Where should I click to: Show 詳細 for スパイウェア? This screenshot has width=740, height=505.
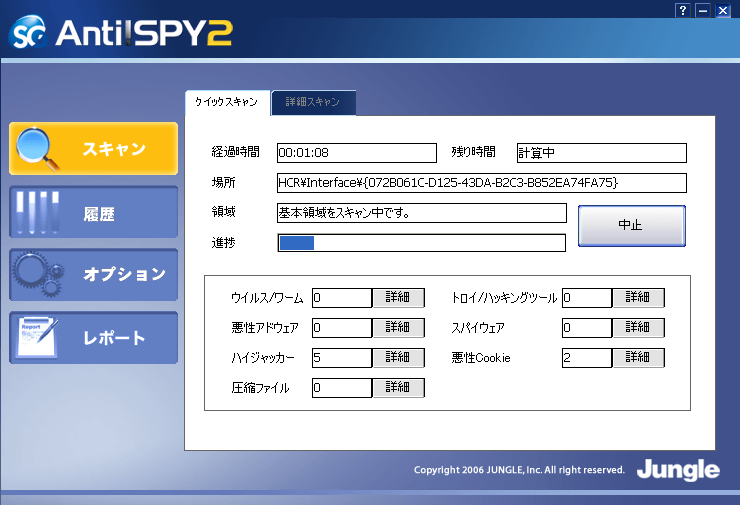point(638,328)
